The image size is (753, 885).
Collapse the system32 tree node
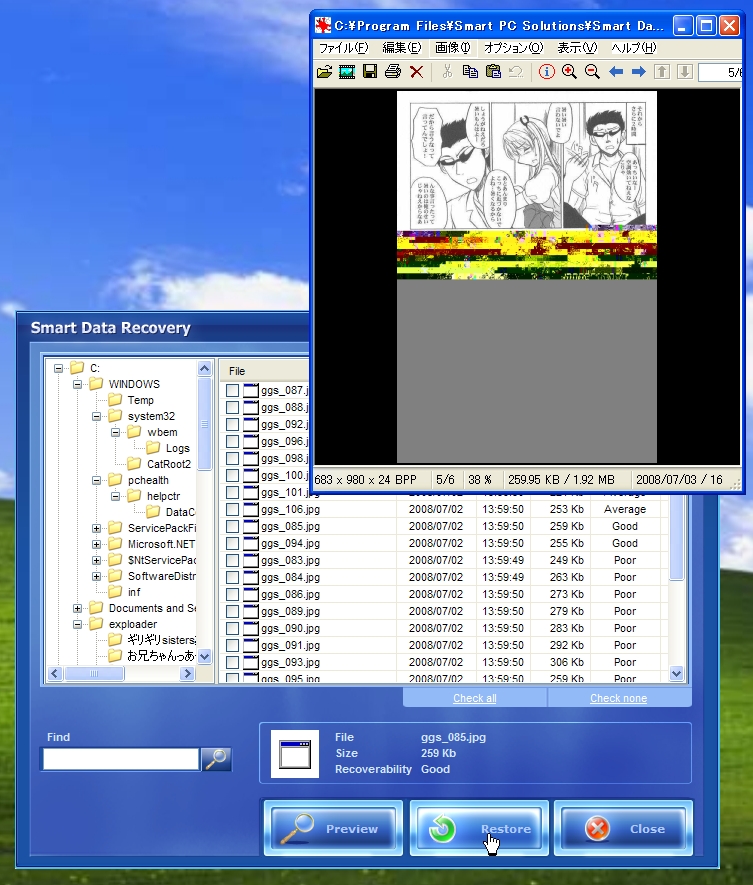[97, 416]
